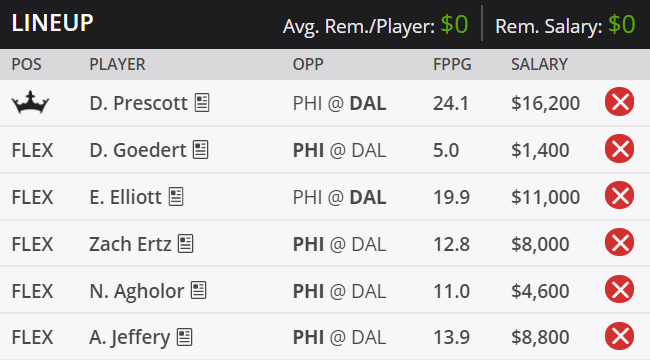Remove D. Prescott from the lineup
This screenshot has height=360, width=650.
619,102
